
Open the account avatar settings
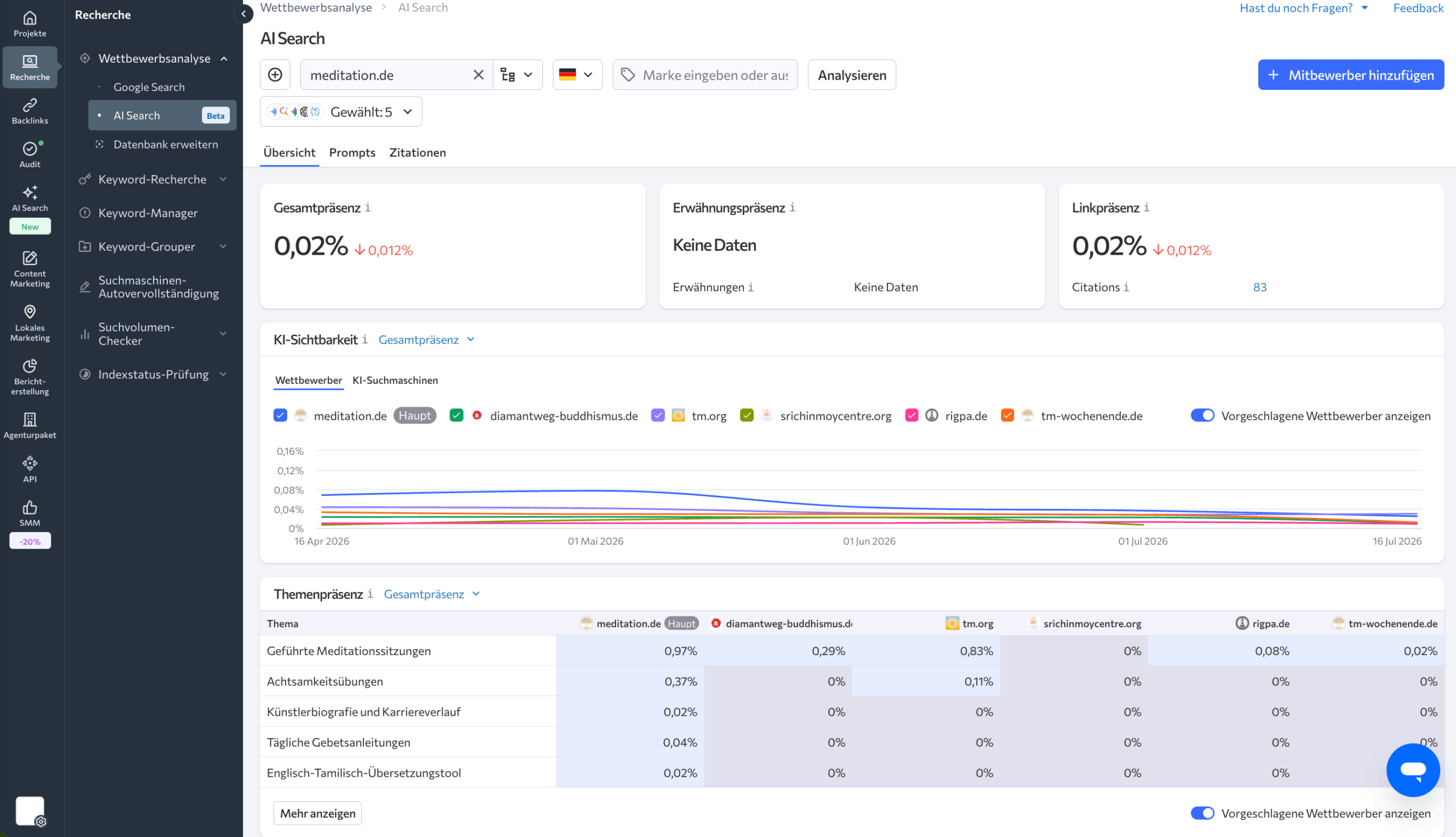pos(30,810)
